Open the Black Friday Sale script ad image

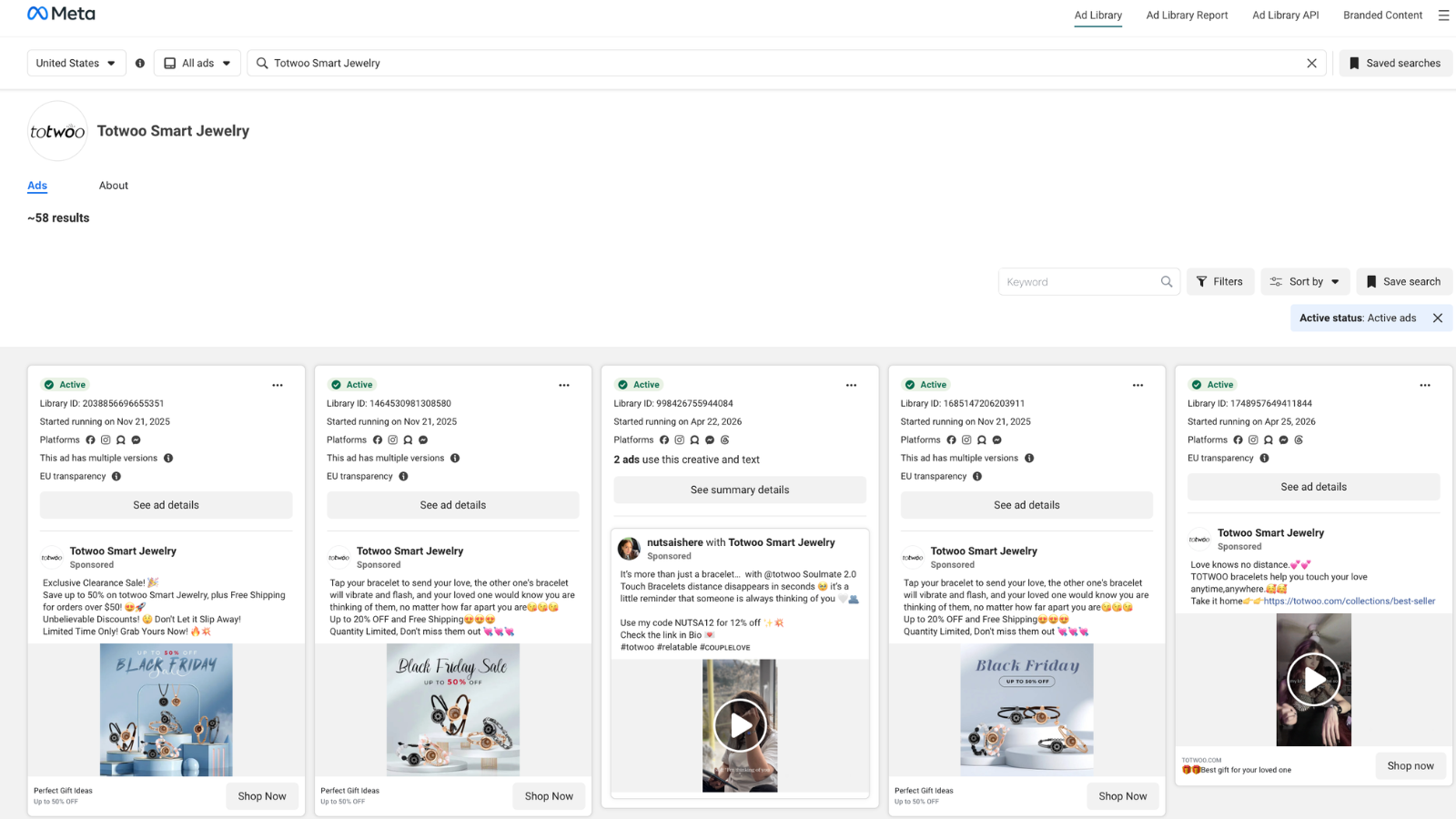[x=452, y=710]
